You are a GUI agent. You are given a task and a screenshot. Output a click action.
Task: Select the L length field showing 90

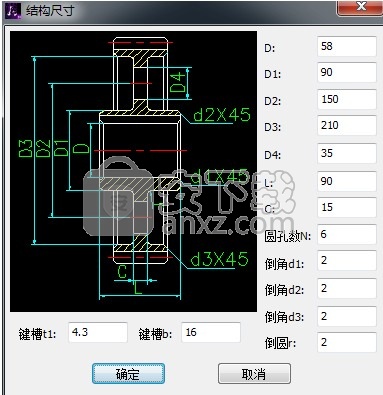coord(347,181)
